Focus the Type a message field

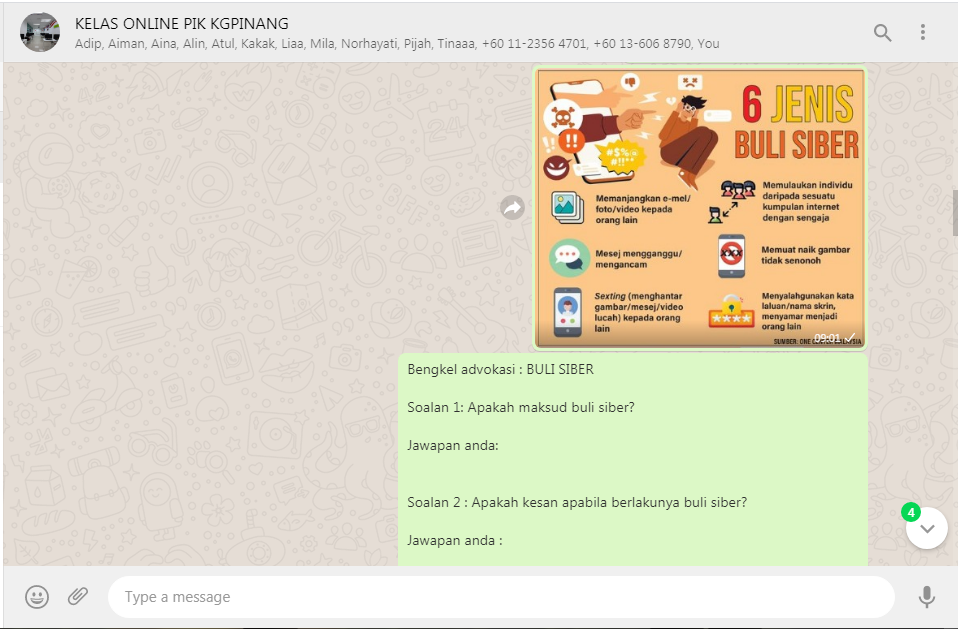click(500, 597)
